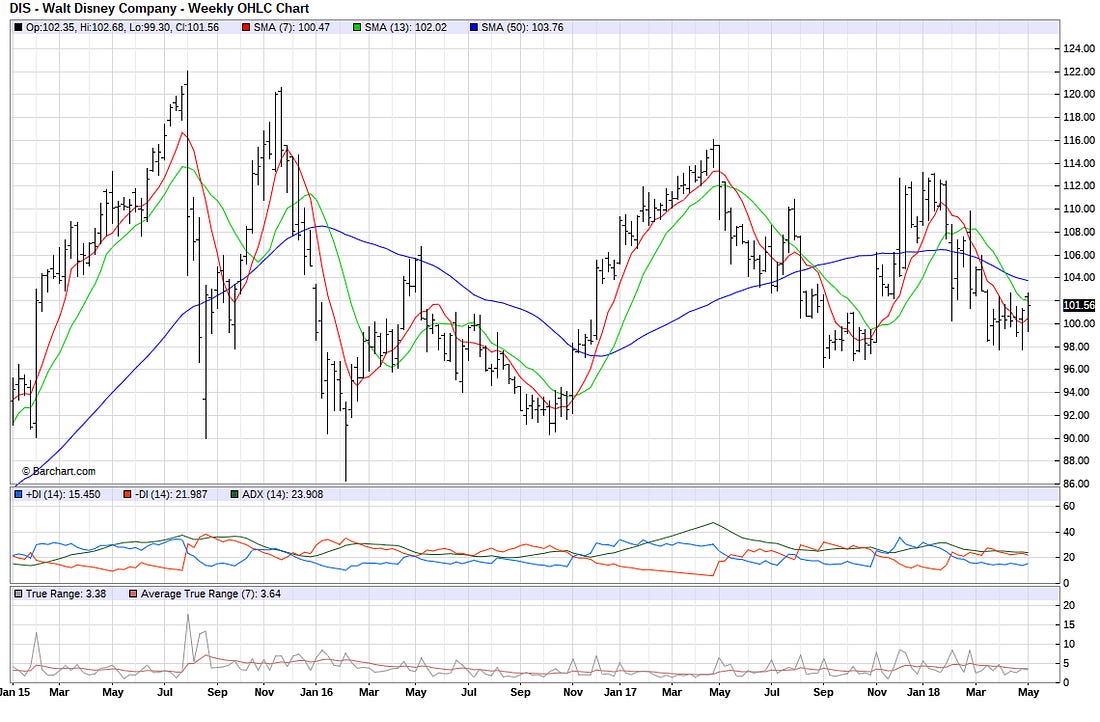Click the 60 label on the ADX axis
Viewport: 1100px width, 722px height.
(x=1069, y=507)
